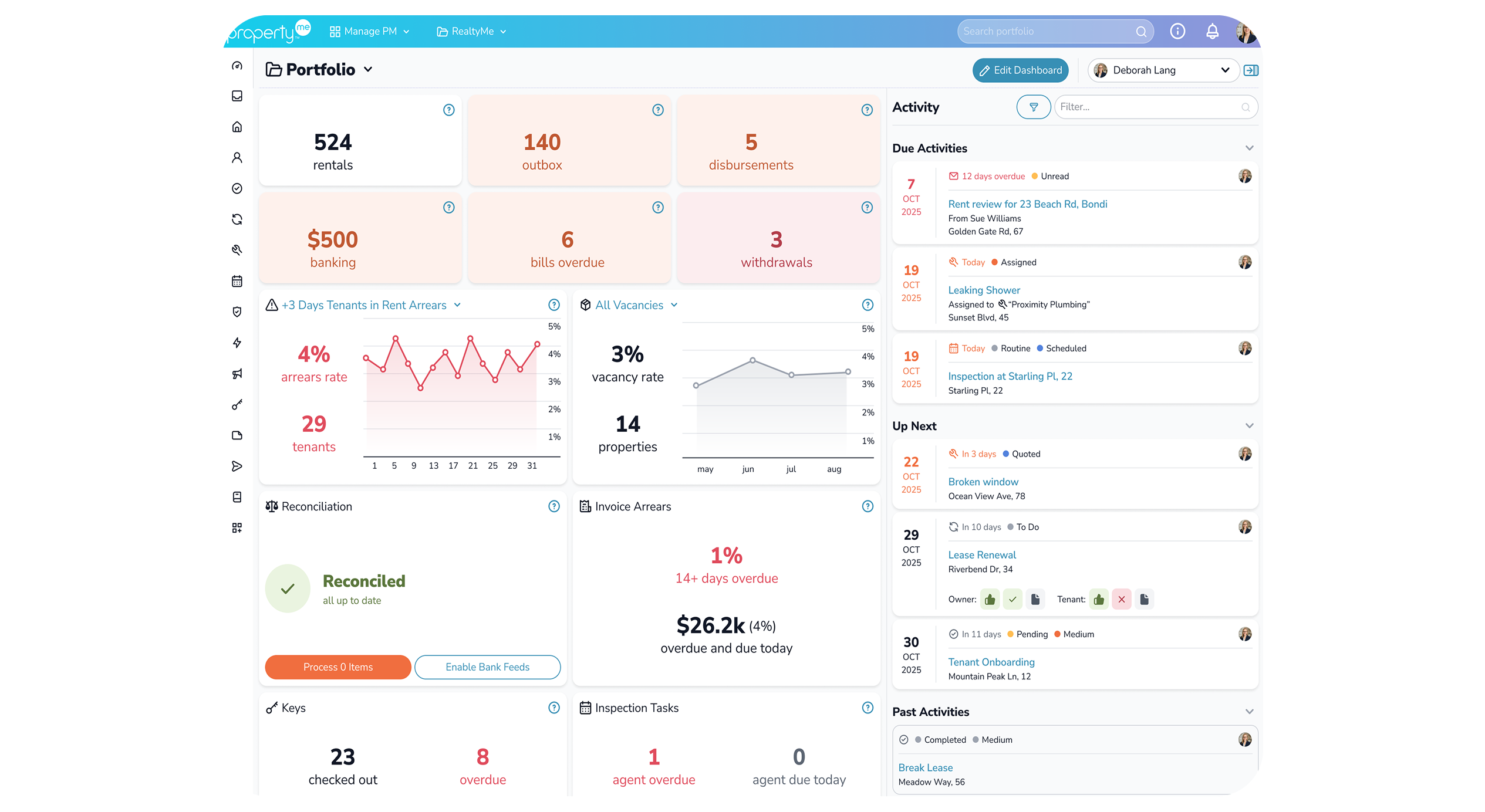The height and width of the screenshot is (812, 1485).
Task: Open the inbox icon in the sidebar
Action: tap(237, 96)
